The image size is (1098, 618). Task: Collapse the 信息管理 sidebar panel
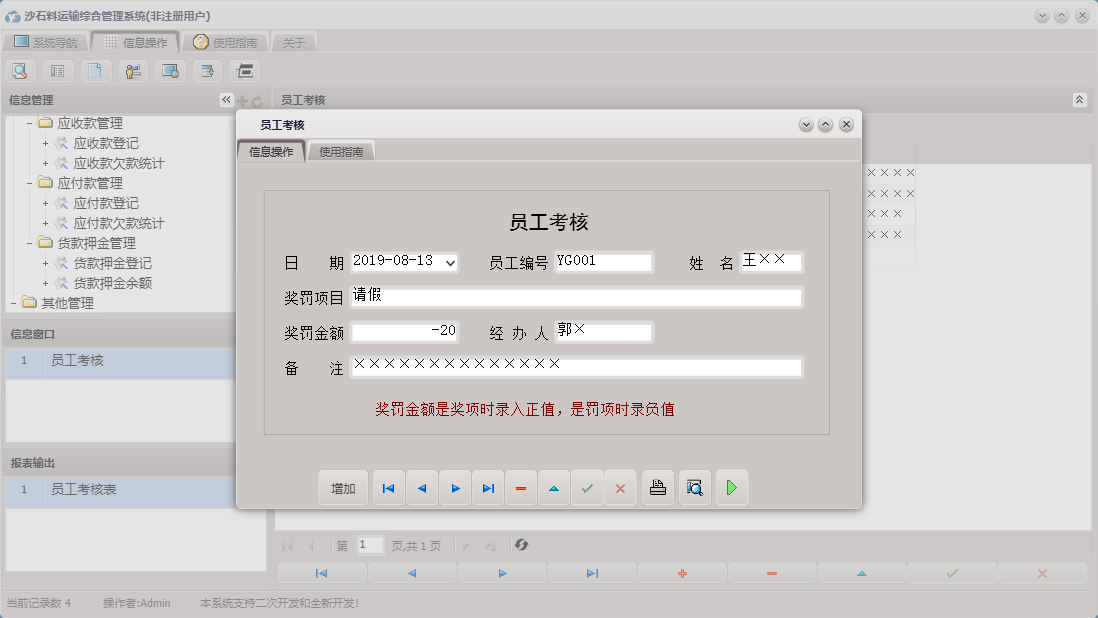tap(225, 99)
